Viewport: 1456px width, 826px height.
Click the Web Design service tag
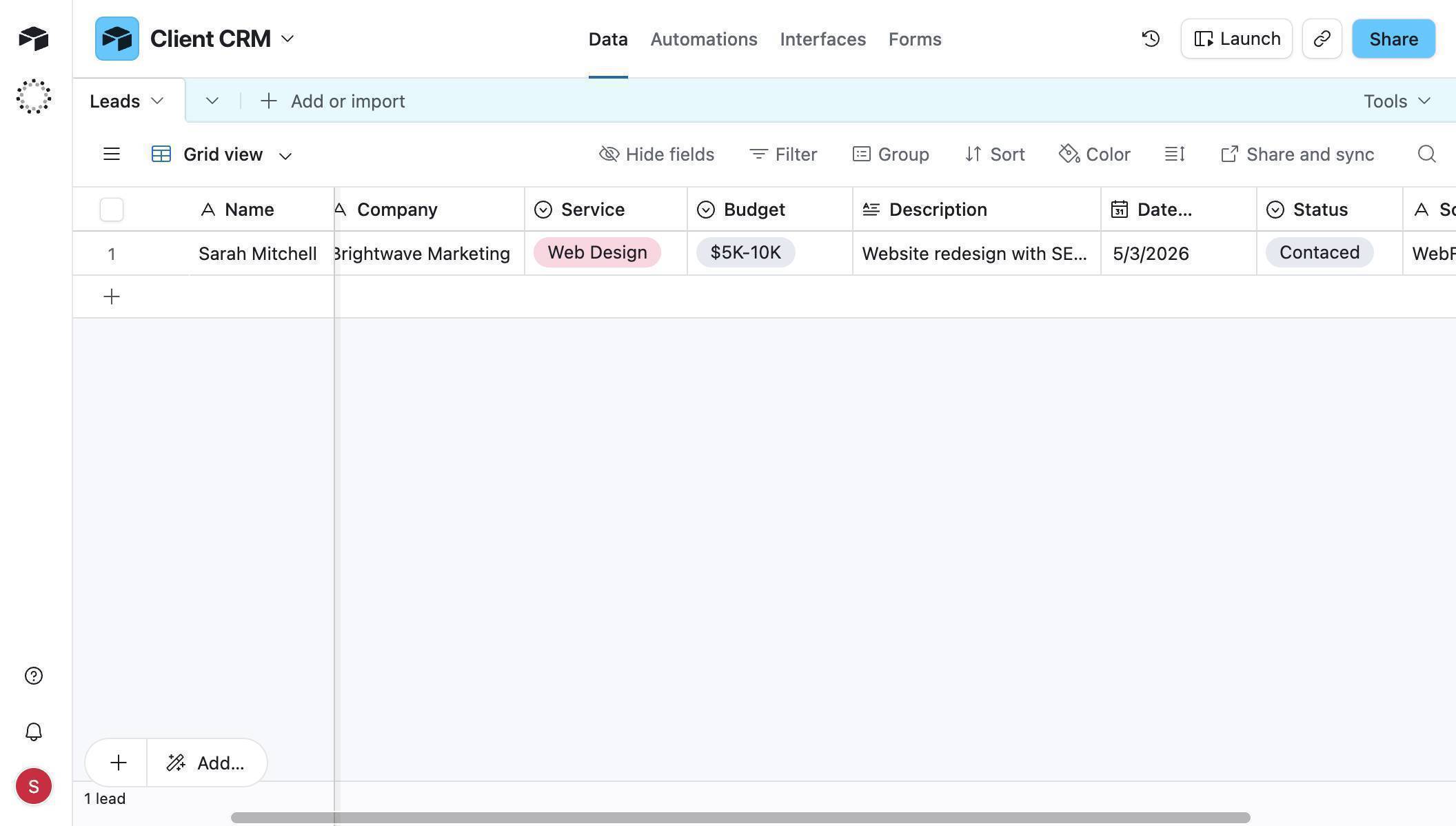(x=596, y=252)
